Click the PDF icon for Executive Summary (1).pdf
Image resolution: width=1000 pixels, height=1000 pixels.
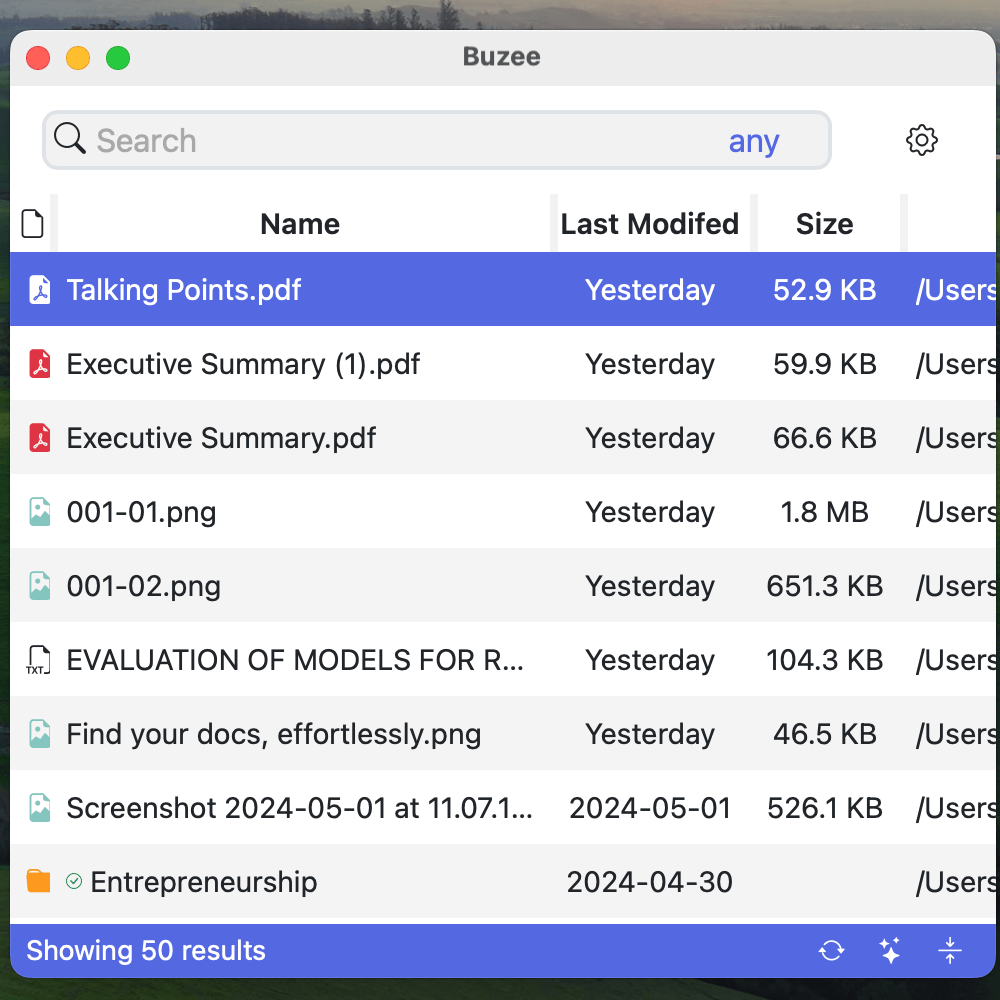[x=39, y=364]
